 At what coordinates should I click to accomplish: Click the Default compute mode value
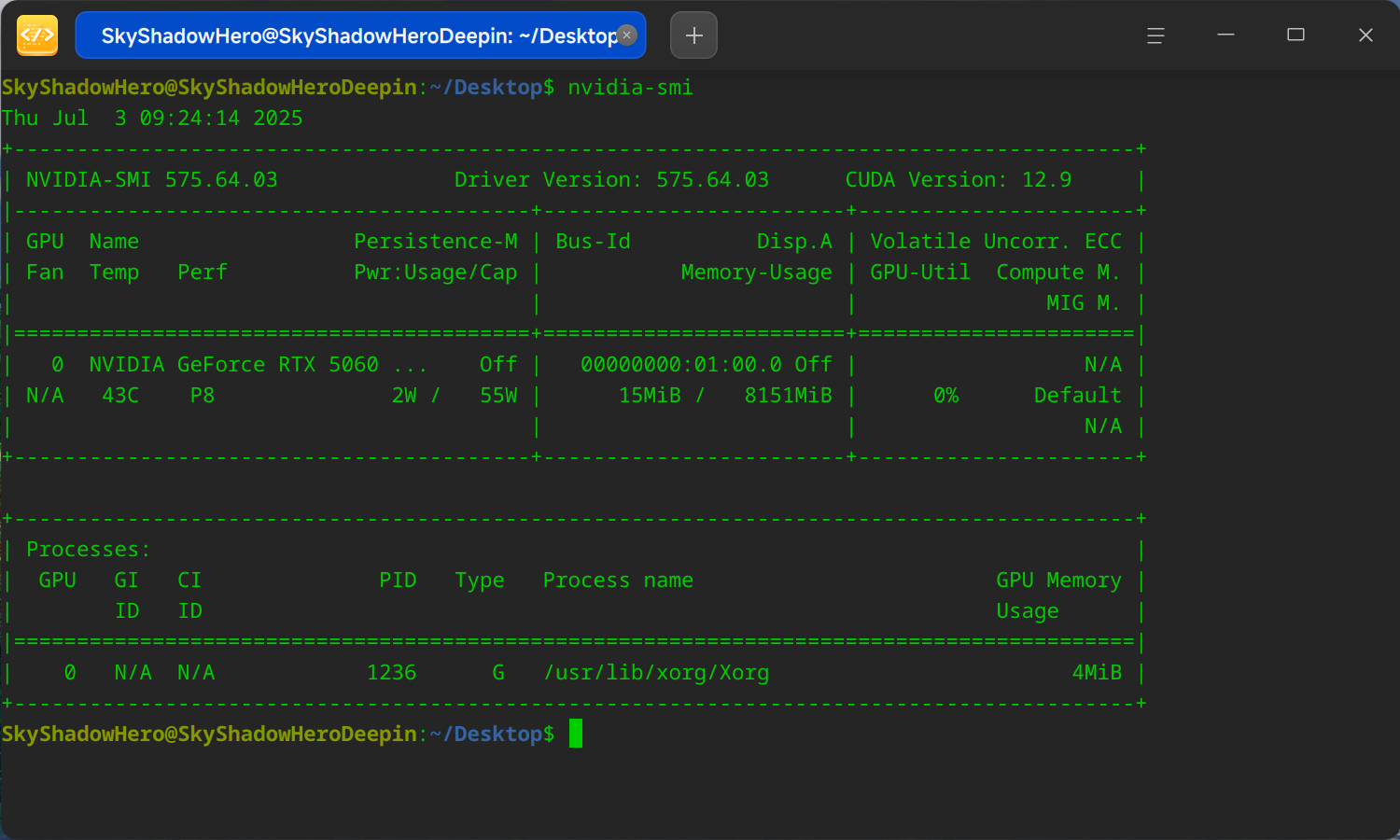(1078, 396)
